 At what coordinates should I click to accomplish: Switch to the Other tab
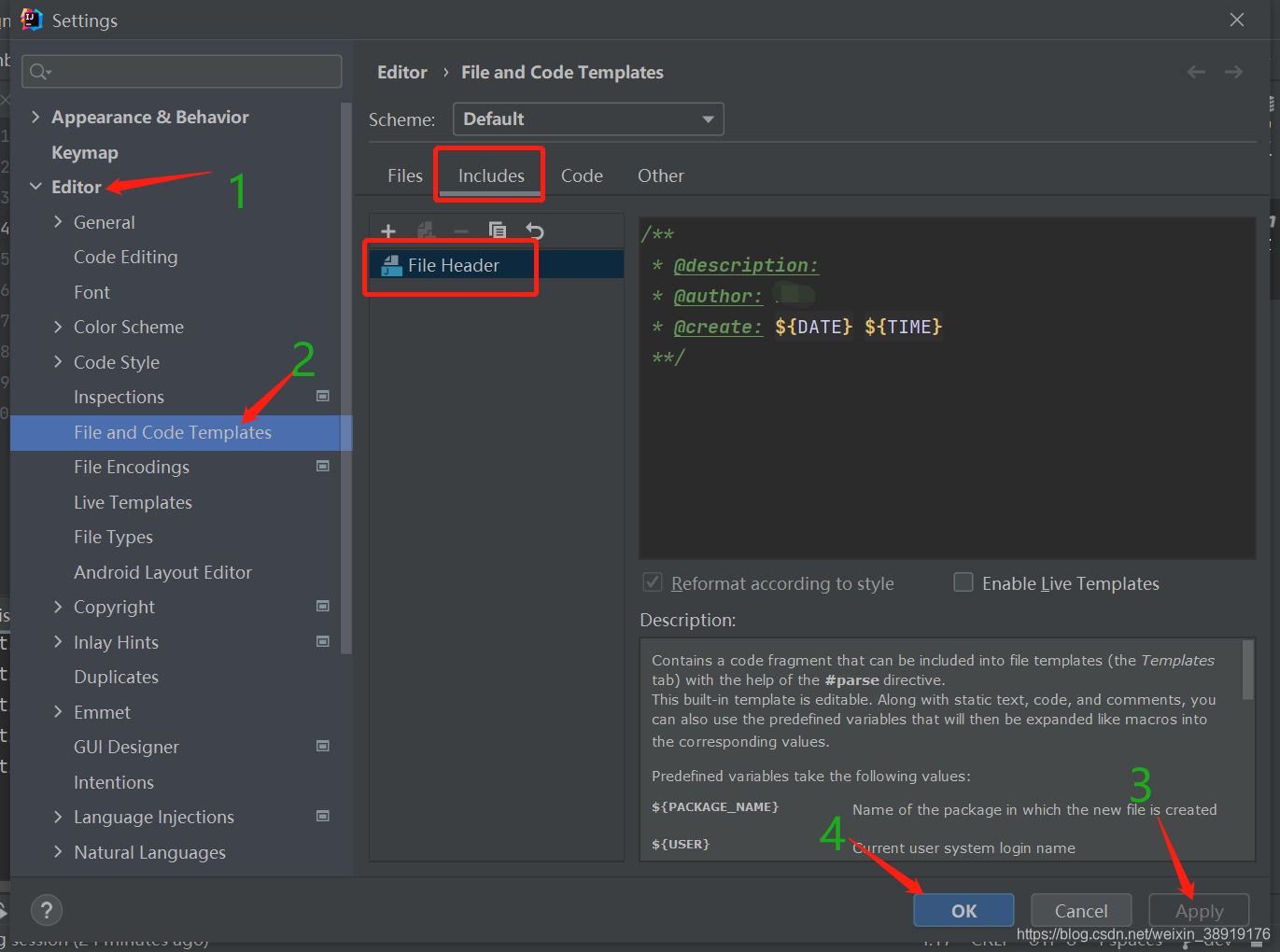(661, 175)
